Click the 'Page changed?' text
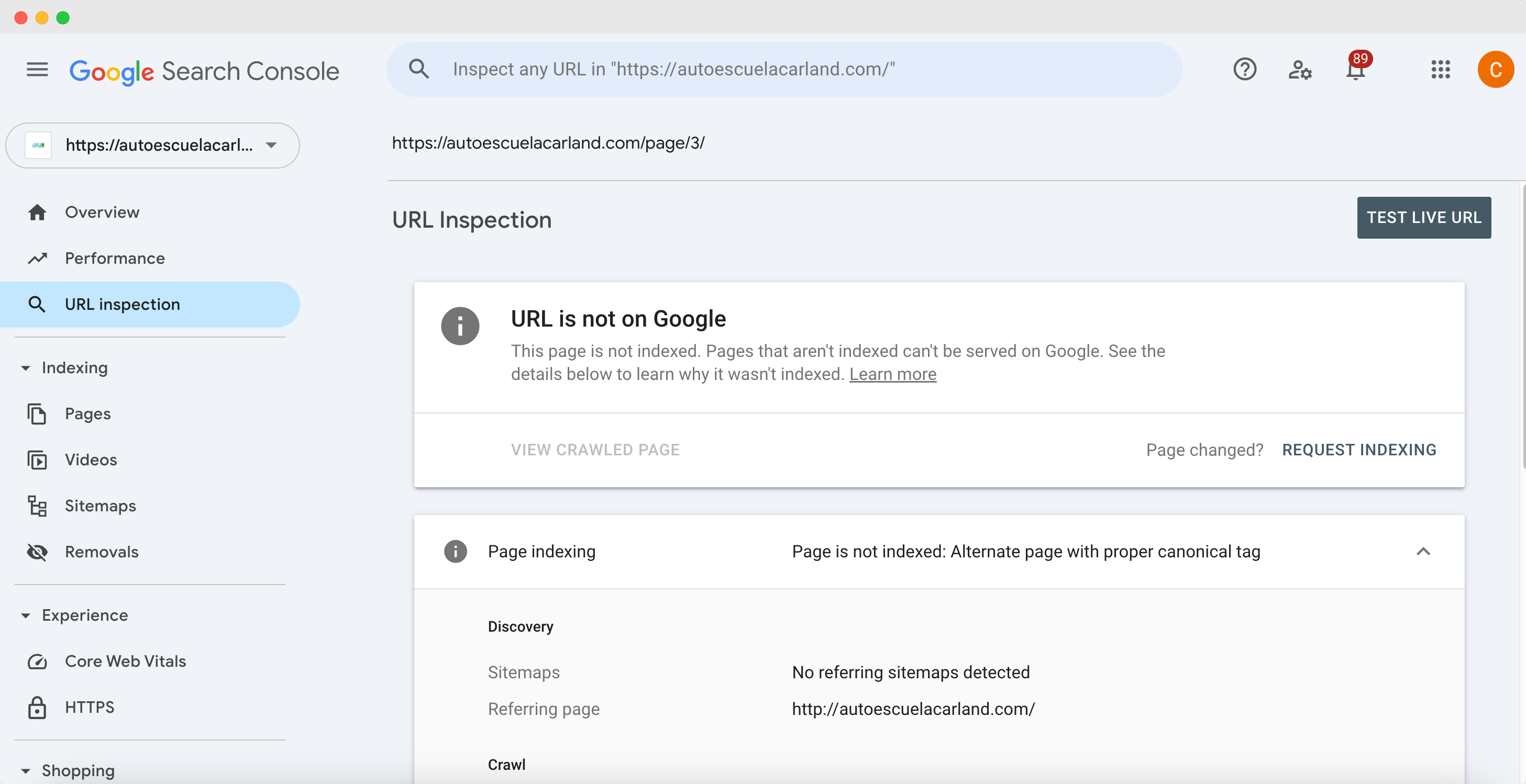The width and height of the screenshot is (1526, 784). [x=1204, y=450]
